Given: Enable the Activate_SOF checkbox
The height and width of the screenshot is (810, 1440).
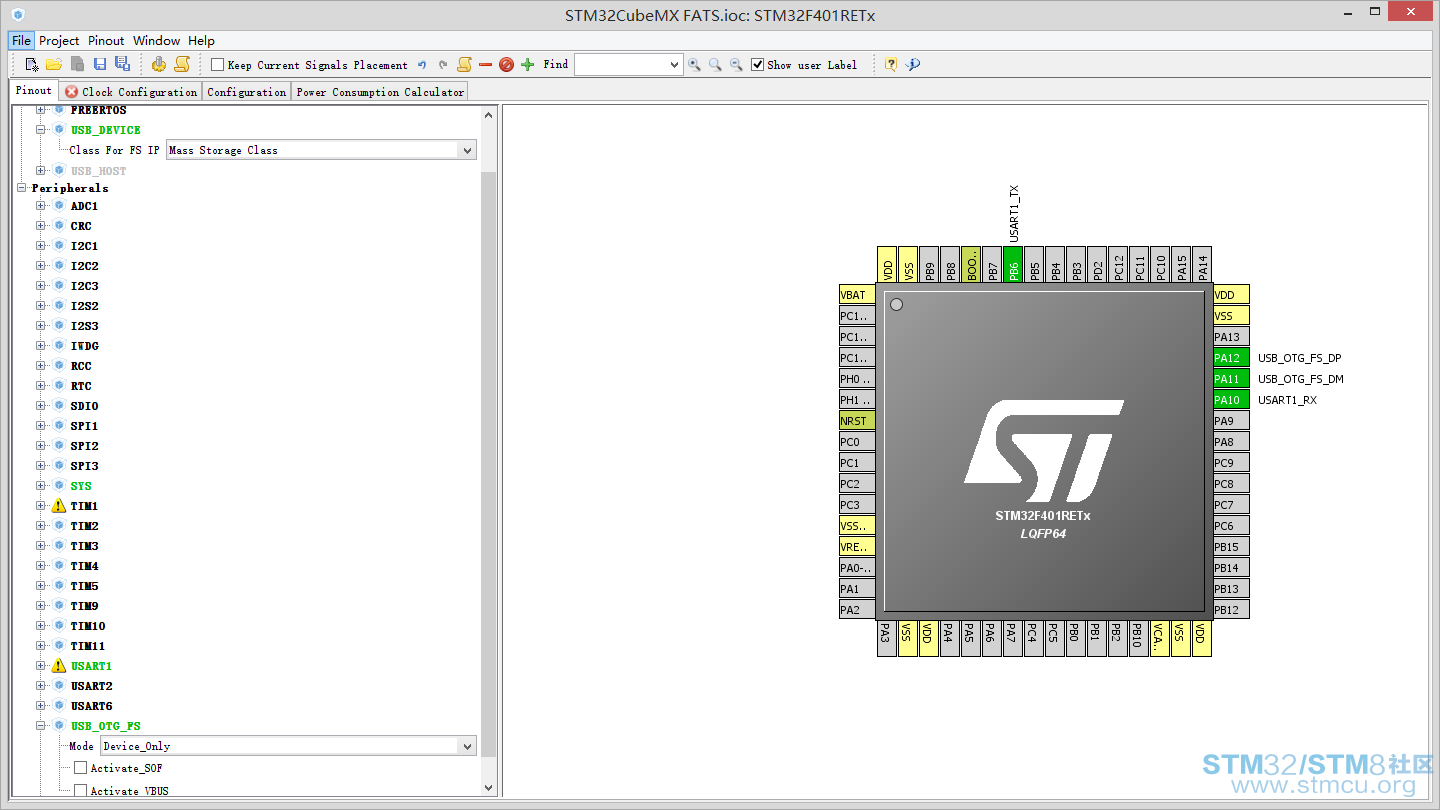Looking at the screenshot, I should coord(80,768).
